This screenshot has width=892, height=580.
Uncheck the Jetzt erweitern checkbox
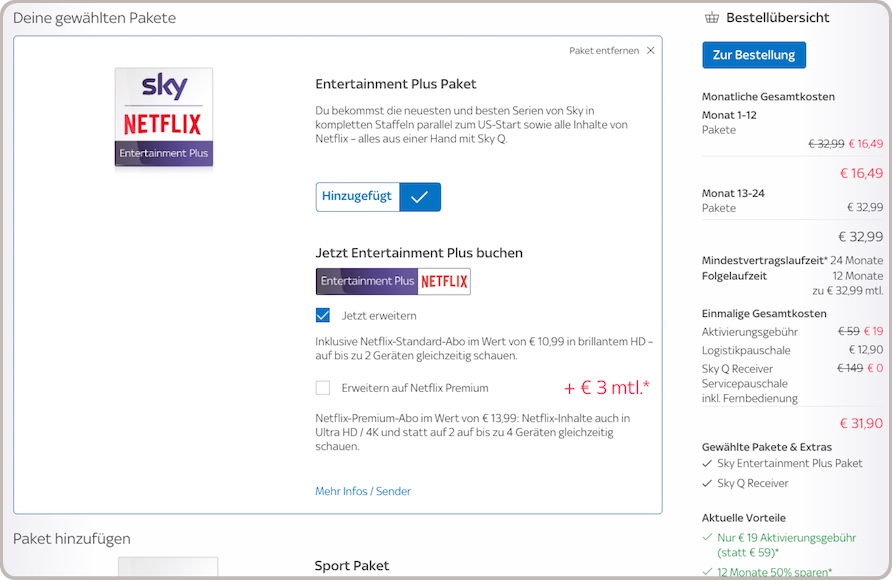coord(323,315)
